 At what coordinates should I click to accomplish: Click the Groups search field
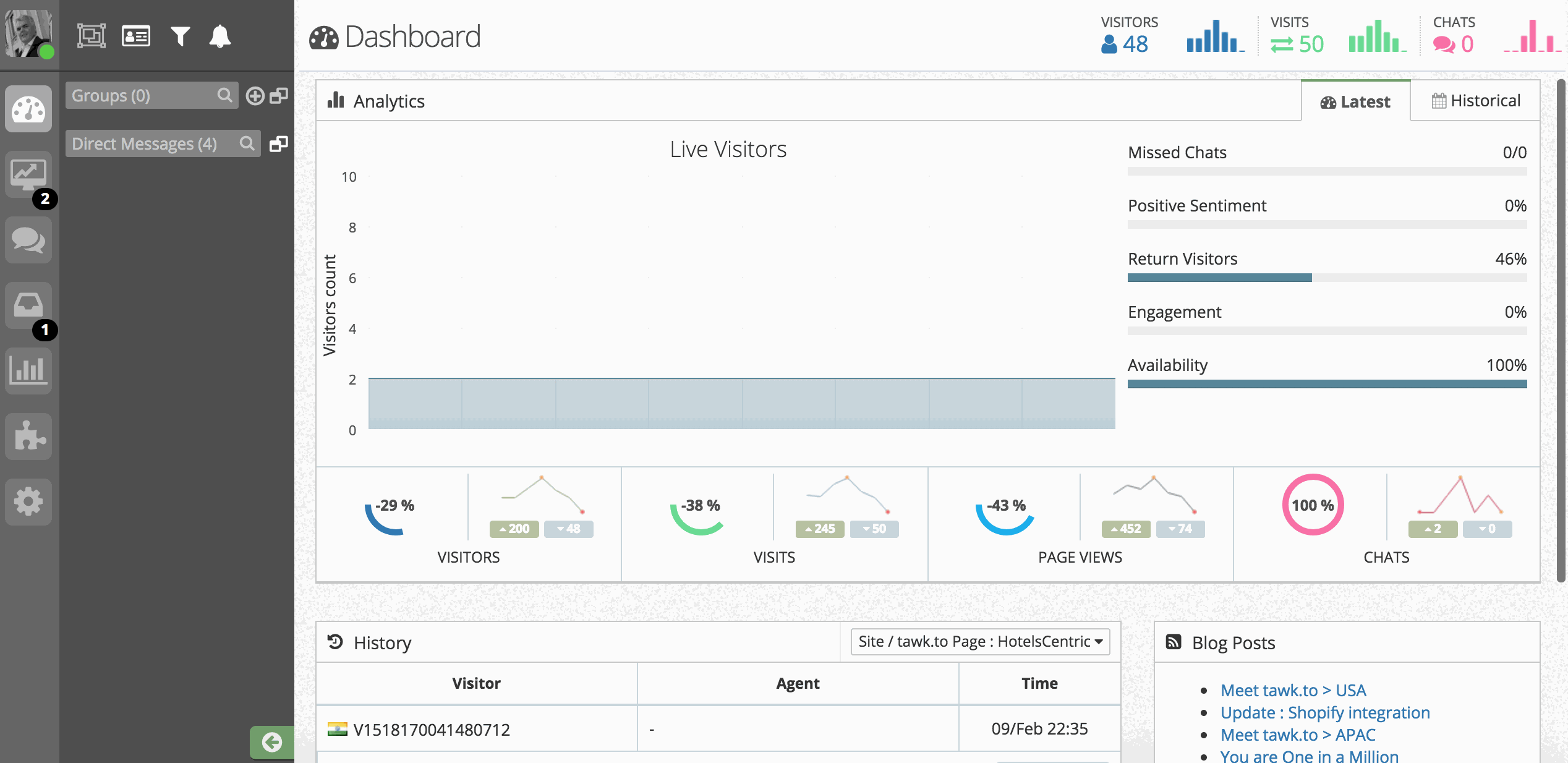tap(142, 96)
